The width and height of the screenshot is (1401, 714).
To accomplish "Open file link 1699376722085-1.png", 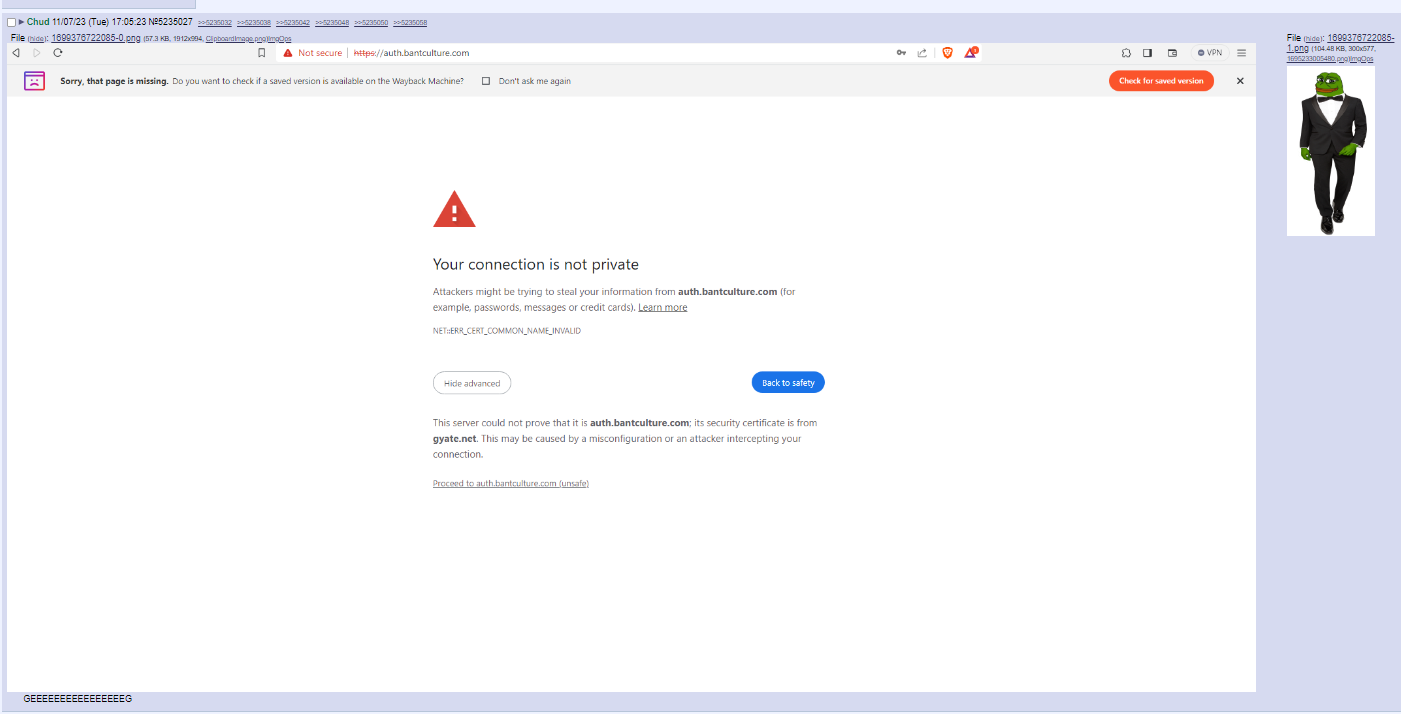I will pos(1340,42).
